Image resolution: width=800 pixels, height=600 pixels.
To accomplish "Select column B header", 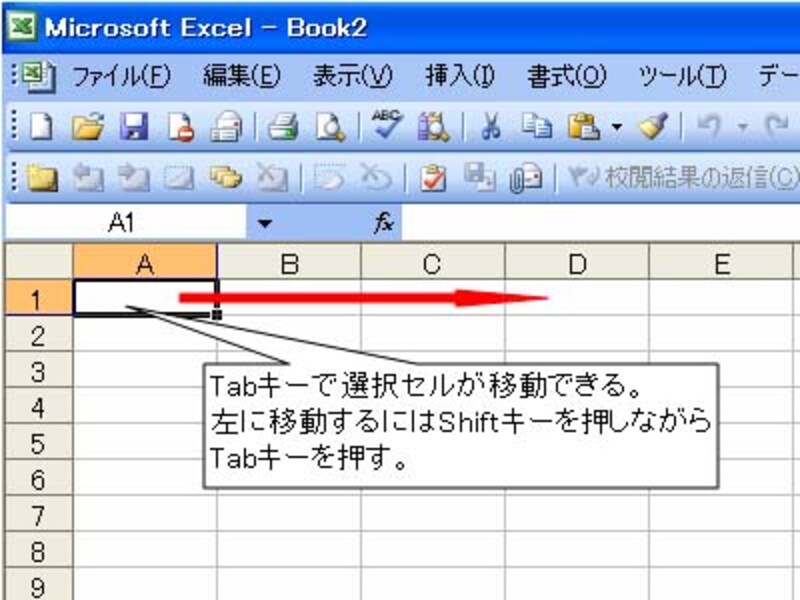I will (x=289, y=262).
